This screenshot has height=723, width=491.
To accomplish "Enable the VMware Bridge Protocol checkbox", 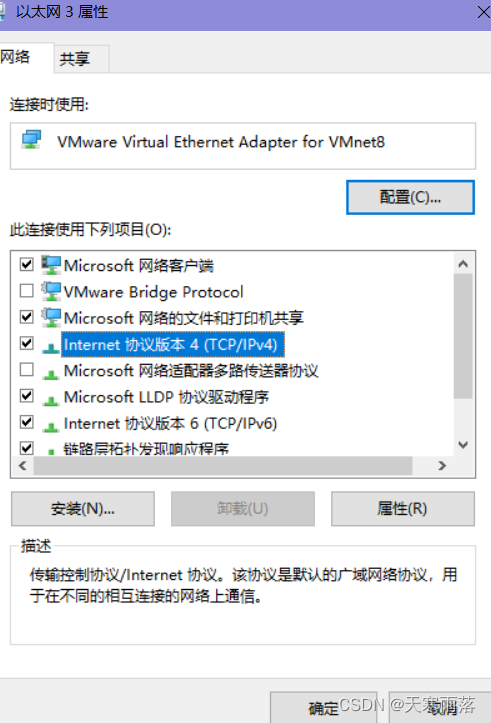I will tap(27, 291).
